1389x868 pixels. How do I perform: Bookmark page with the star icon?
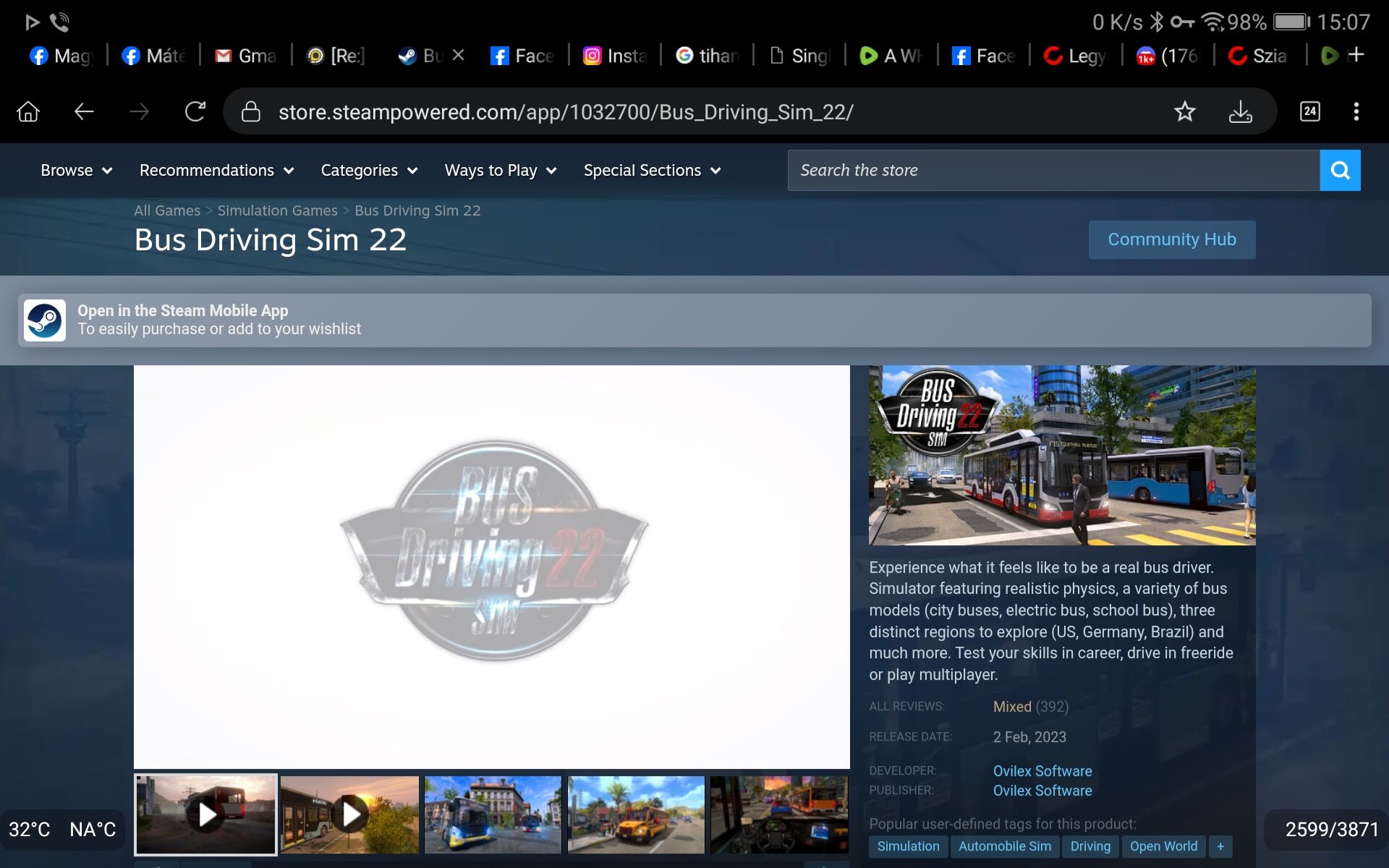1184,111
